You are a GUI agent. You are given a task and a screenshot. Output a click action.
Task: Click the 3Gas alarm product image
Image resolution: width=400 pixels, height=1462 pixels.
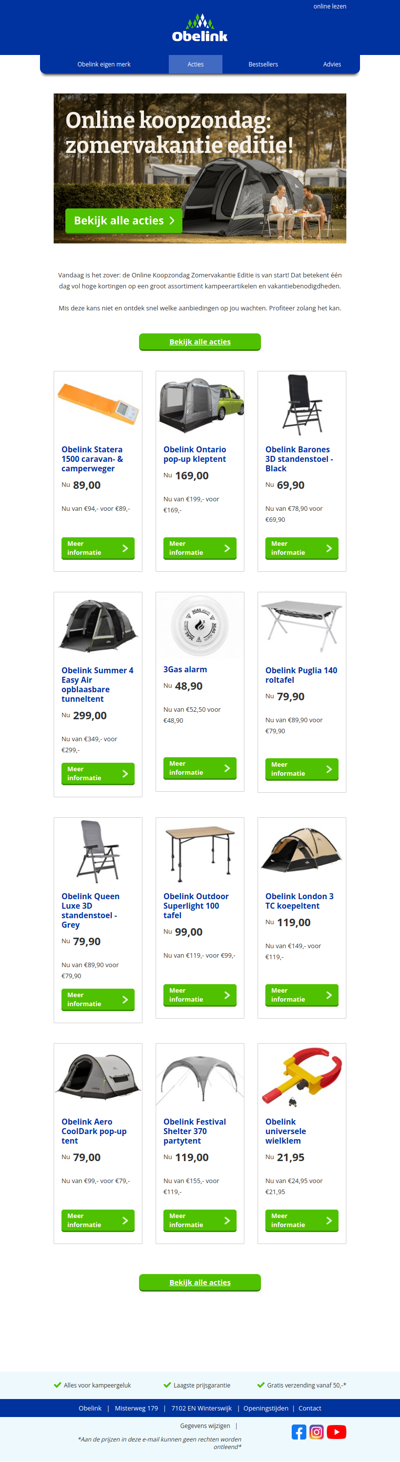tap(200, 624)
